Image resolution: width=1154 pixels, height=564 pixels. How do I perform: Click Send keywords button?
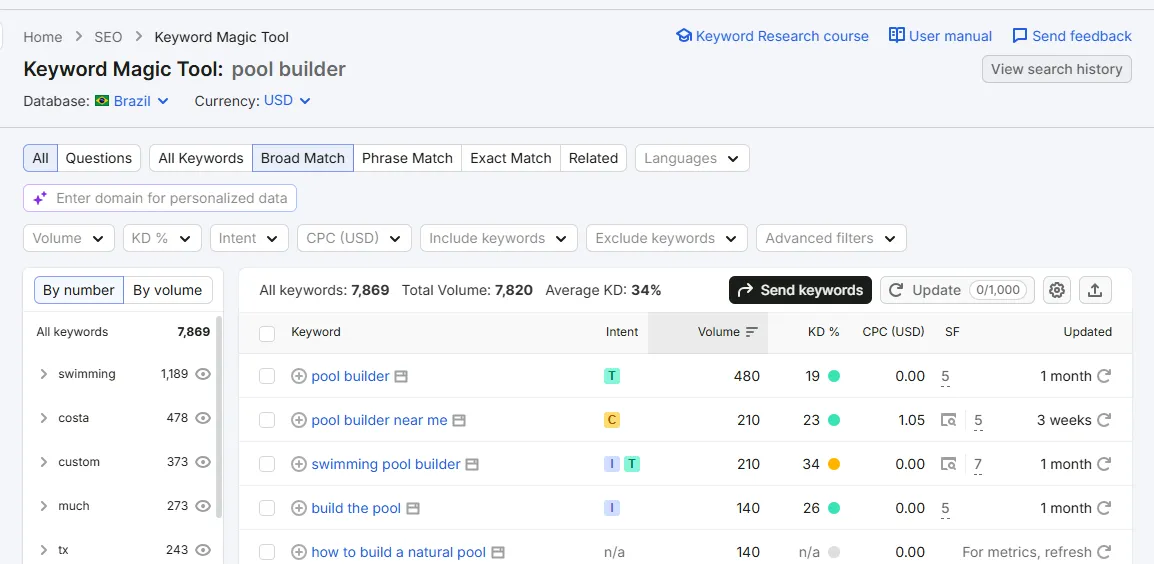[x=800, y=290]
